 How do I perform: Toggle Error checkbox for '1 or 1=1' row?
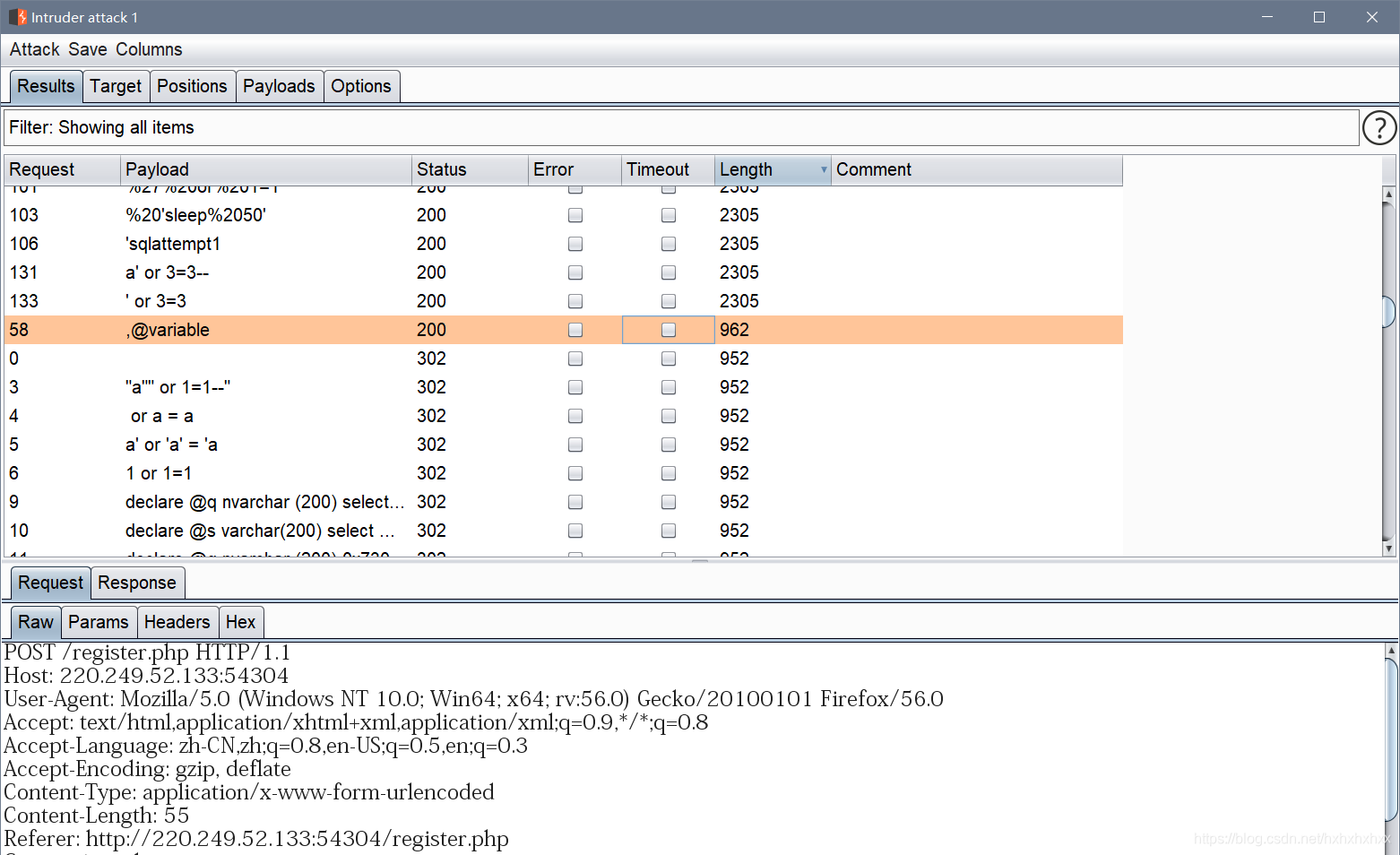pos(575,473)
